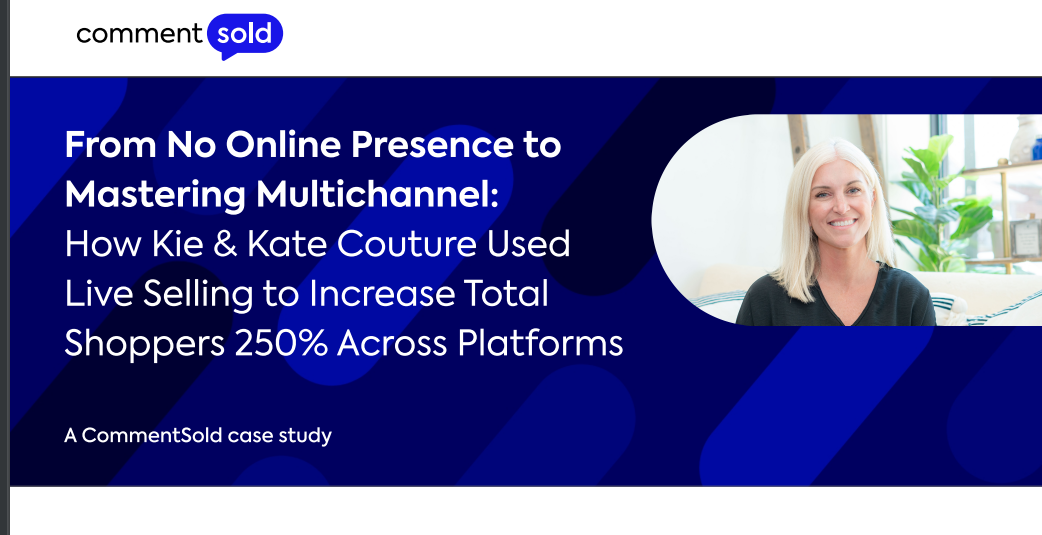Click 'A CommentSold case study' caption

[198, 436]
